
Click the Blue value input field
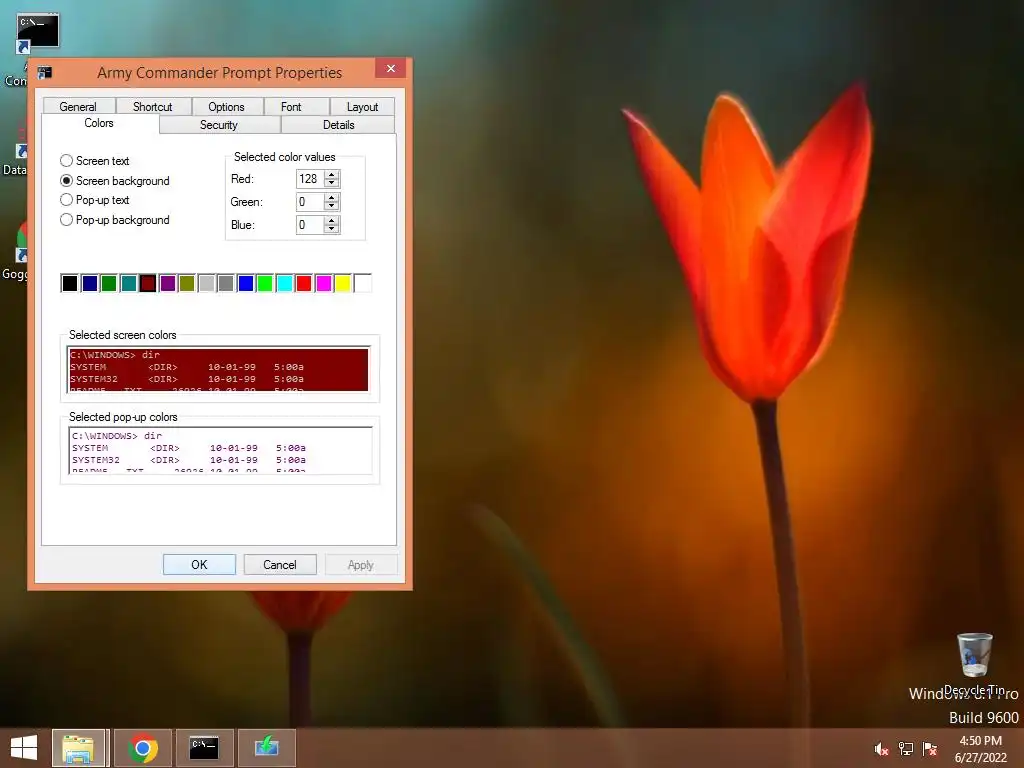click(310, 225)
